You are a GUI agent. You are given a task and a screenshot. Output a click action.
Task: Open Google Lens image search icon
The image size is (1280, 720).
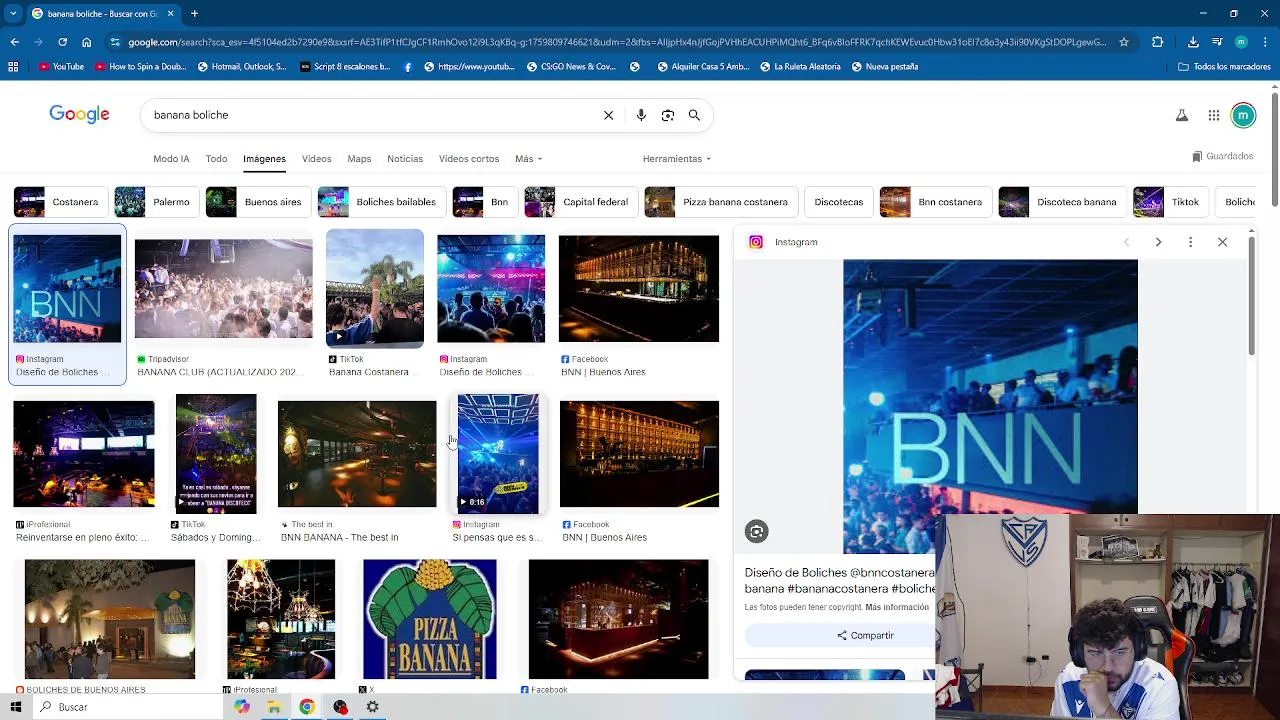click(668, 115)
